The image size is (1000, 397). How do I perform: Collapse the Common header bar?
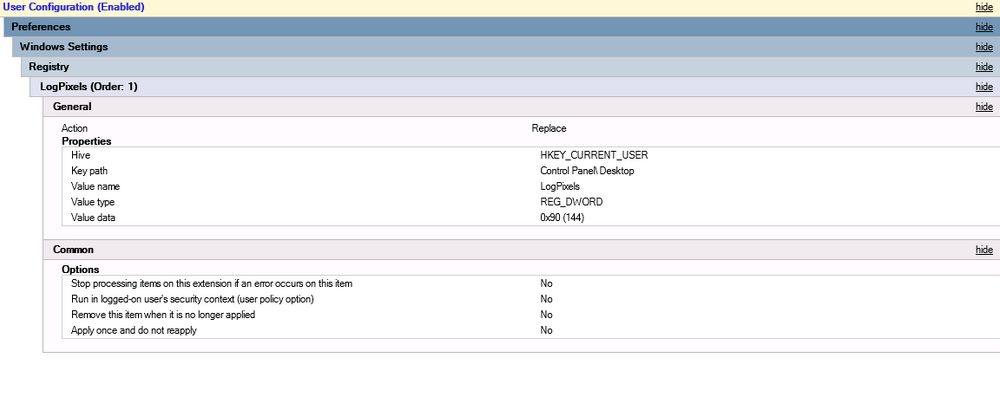(521, 250)
